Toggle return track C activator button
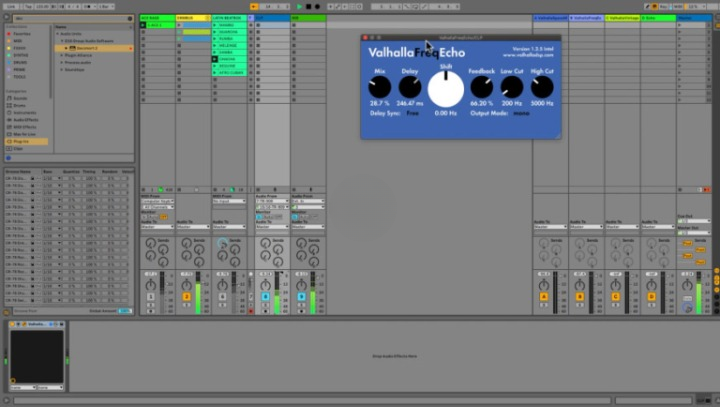This screenshot has height=407, width=720. tap(615, 297)
